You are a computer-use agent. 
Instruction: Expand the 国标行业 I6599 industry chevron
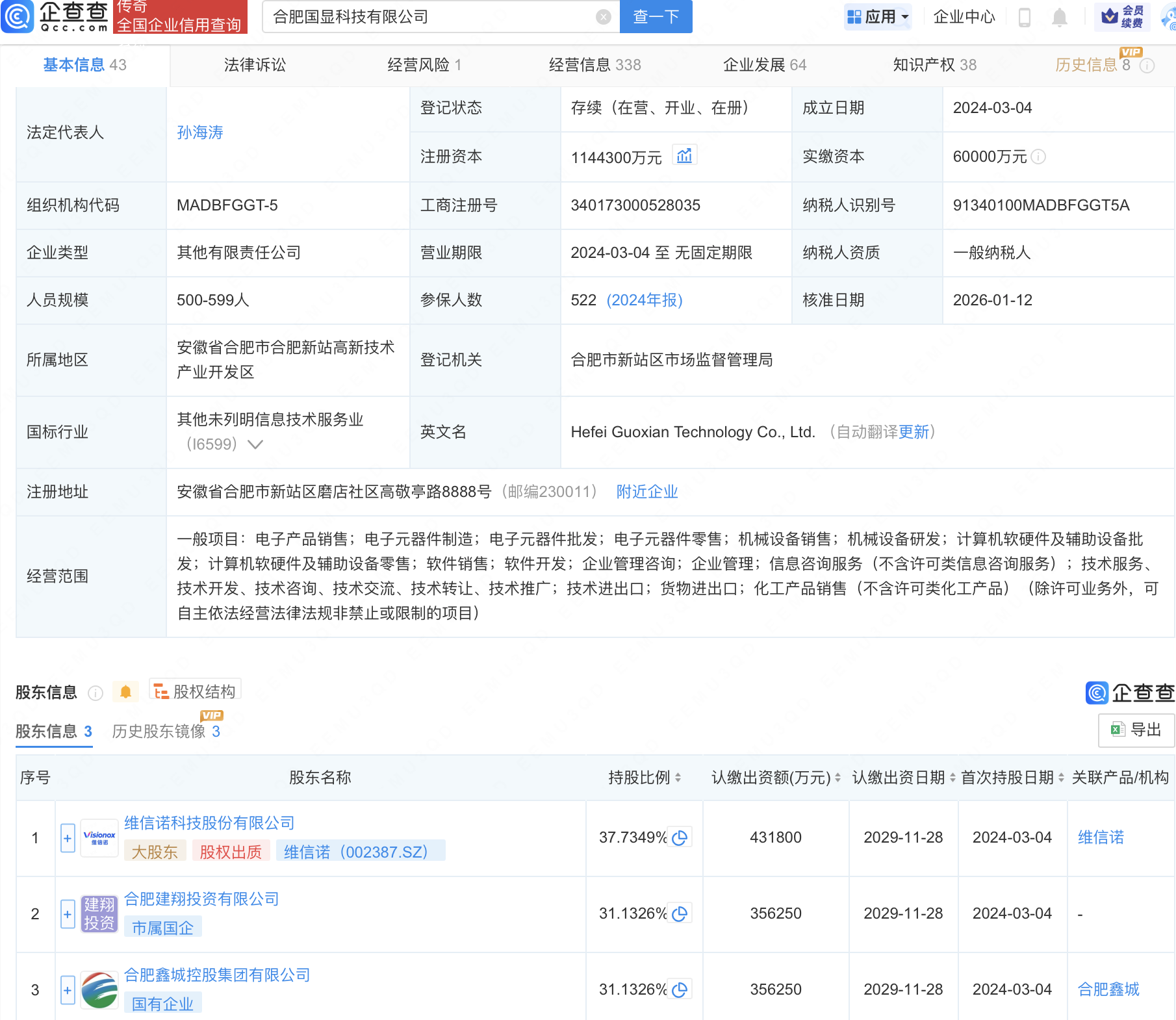pos(255,444)
